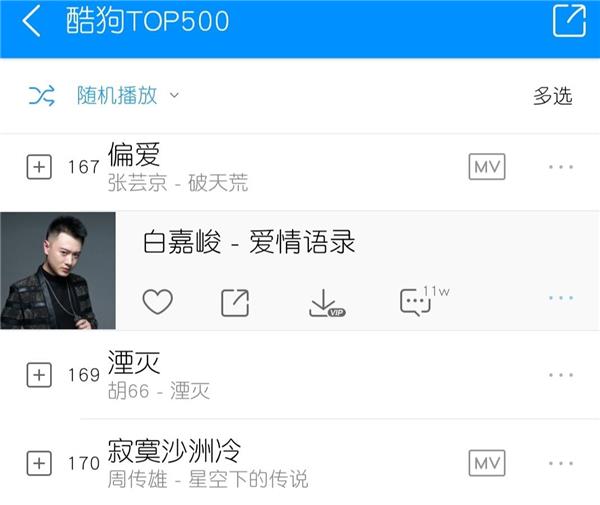Open the MV for 偏爱

[x=487, y=167]
